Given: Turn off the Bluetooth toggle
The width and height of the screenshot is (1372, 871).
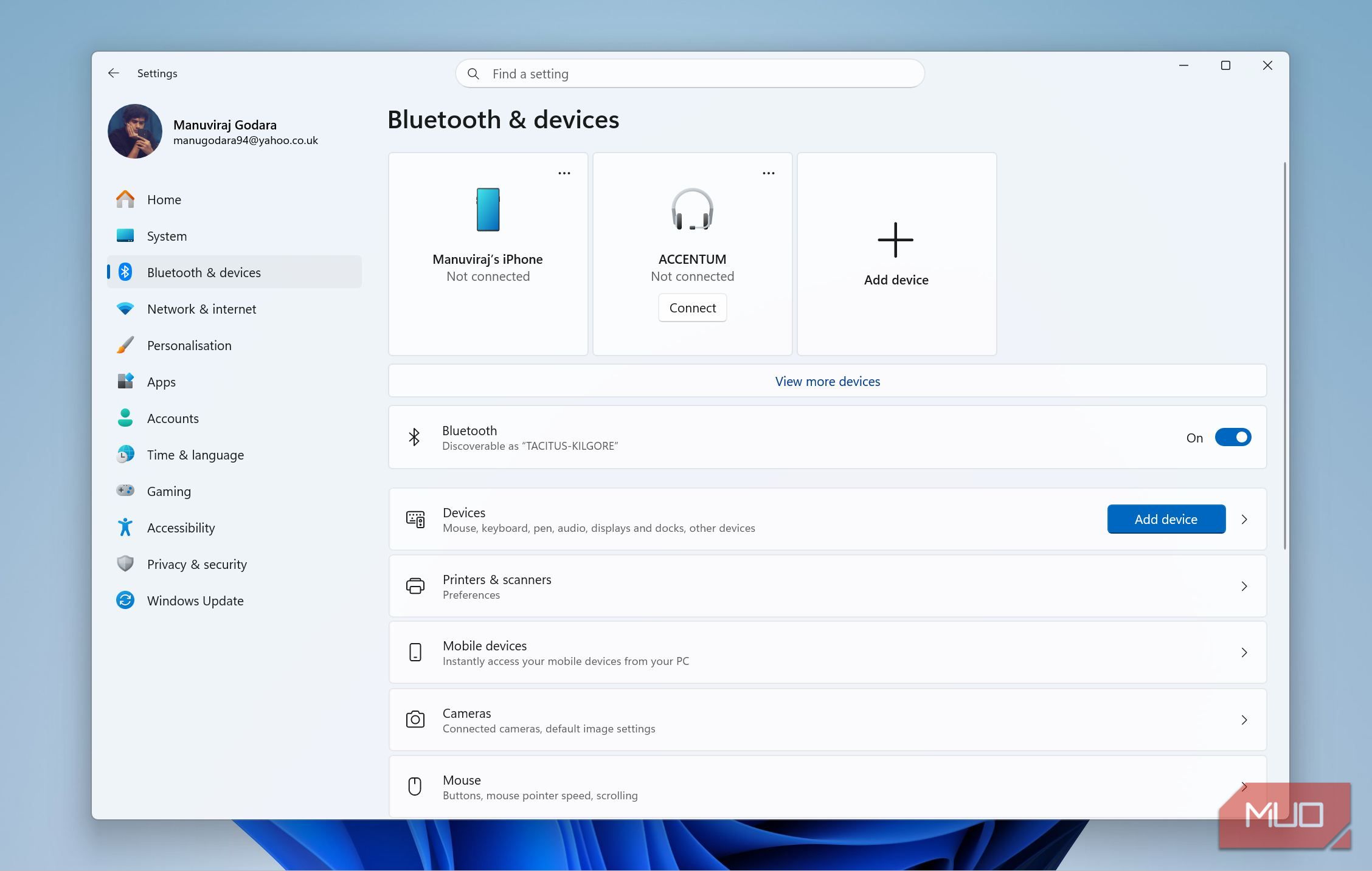Looking at the screenshot, I should (1233, 438).
